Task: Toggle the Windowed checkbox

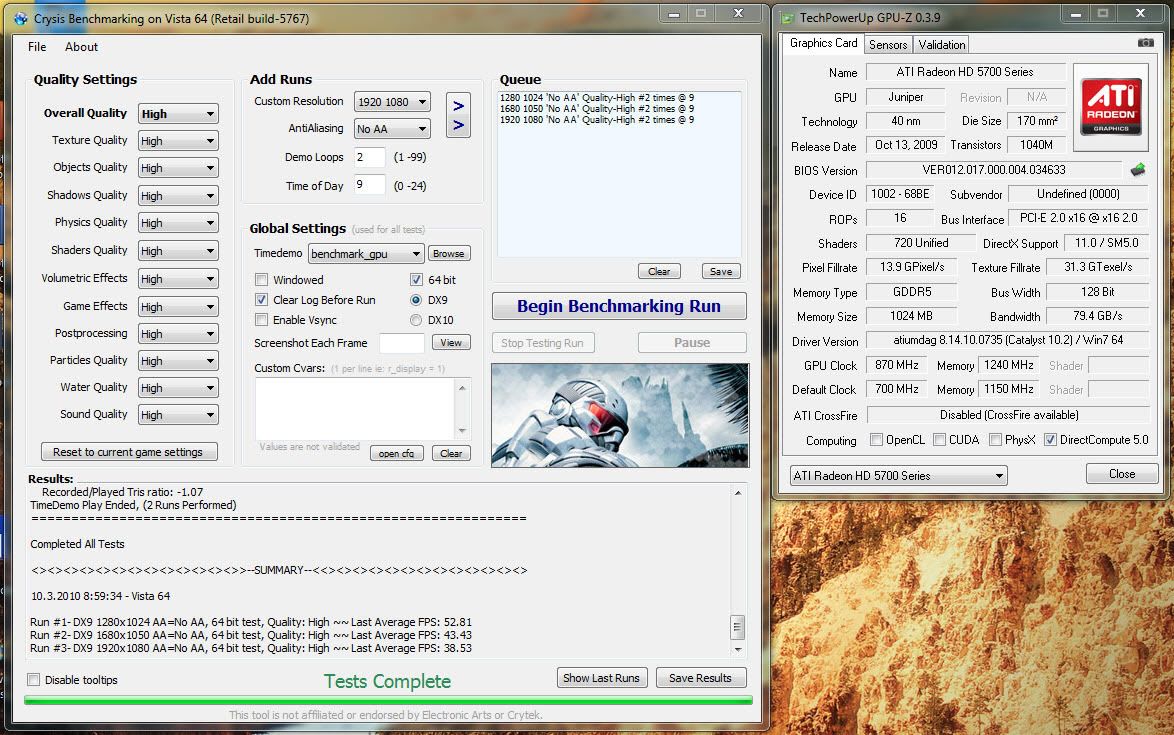Action: click(x=261, y=280)
